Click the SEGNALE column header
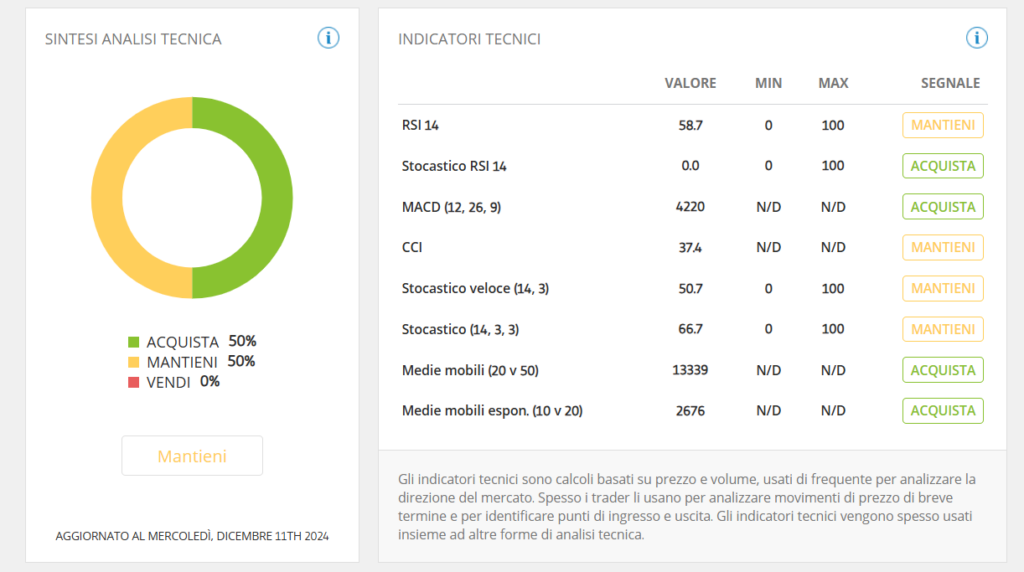Image resolution: width=1024 pixels, height=572 pixels. (950, 83)
